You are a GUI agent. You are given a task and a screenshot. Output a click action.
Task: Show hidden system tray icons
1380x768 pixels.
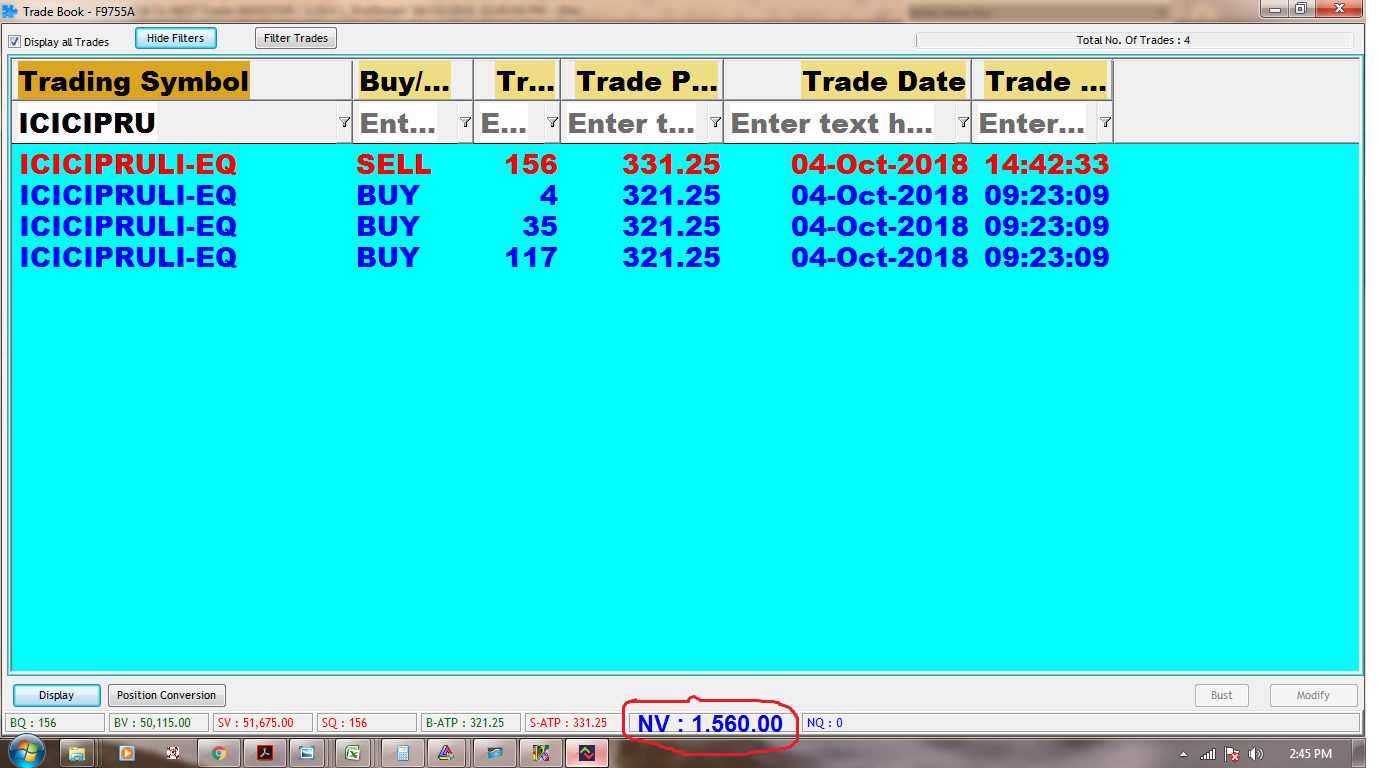pyautogui.click(x=1184, y=754)
